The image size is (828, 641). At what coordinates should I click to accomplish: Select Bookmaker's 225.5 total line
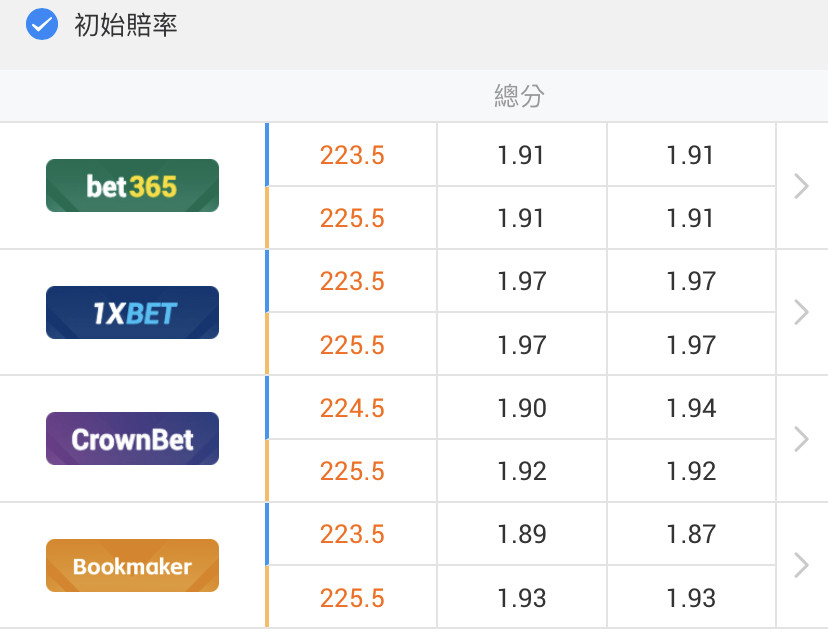pos(352,598)
